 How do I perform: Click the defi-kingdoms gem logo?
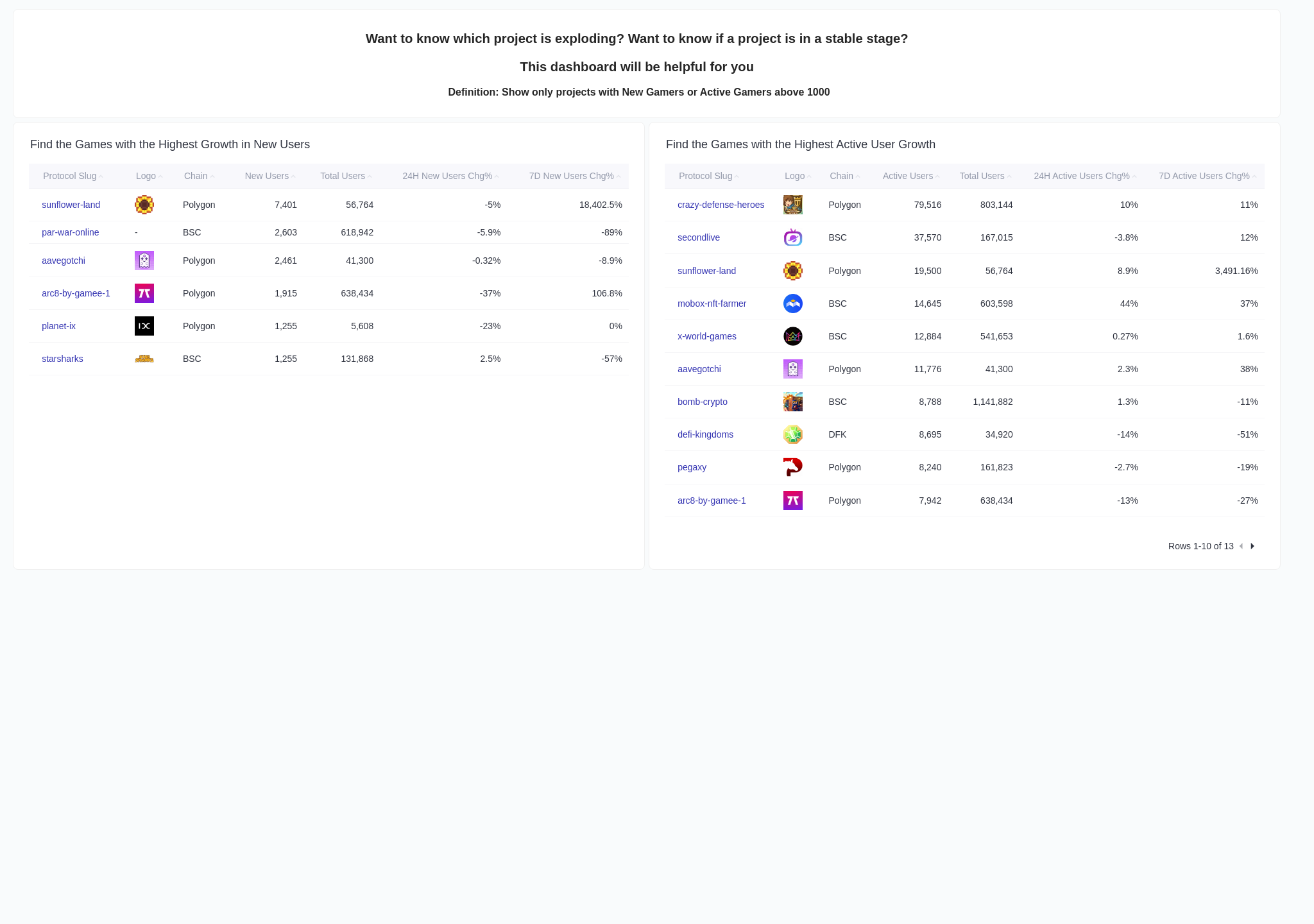pos(792,434)
